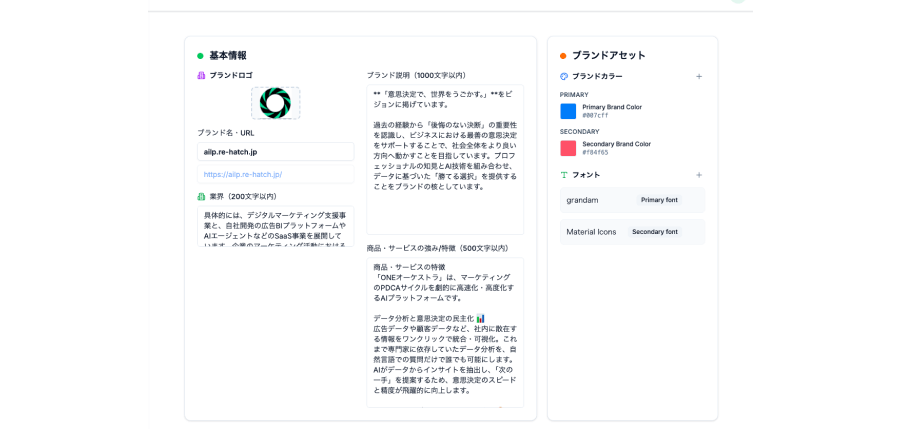Add a new font with plus icon
The width and height of the screenshot is (901, 429).
[x=699, y=175]
